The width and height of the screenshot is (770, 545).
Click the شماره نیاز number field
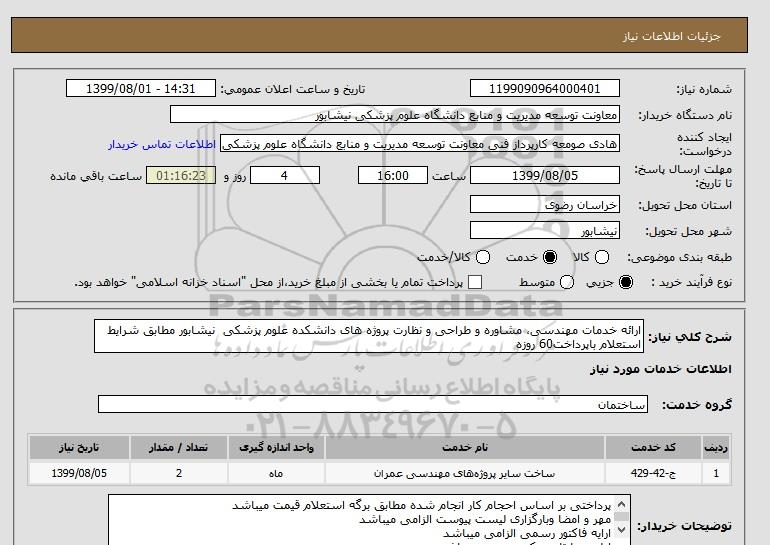point(545,89)
